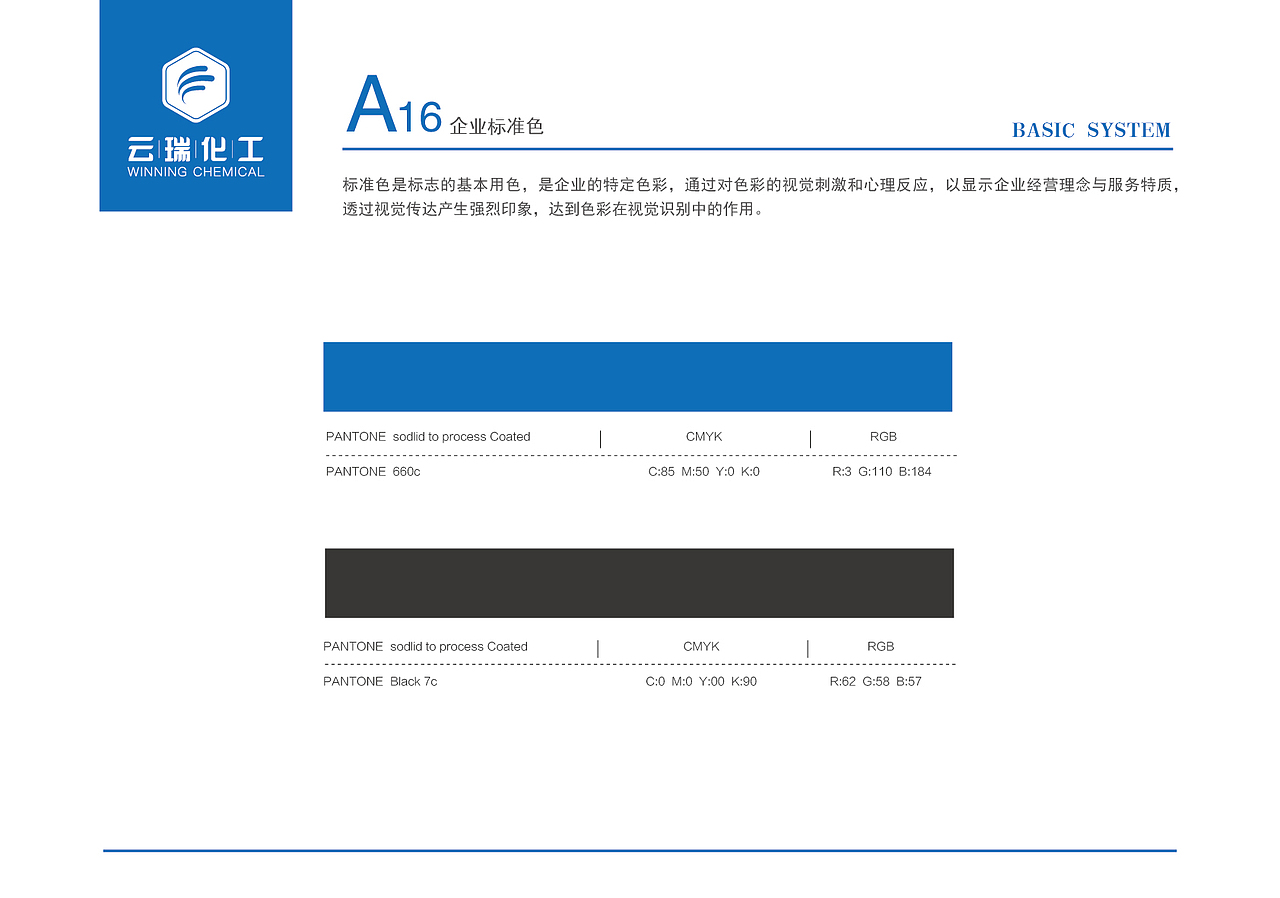Click the PANTONE 660c label
1280x898 pixels.
[373, 472]
